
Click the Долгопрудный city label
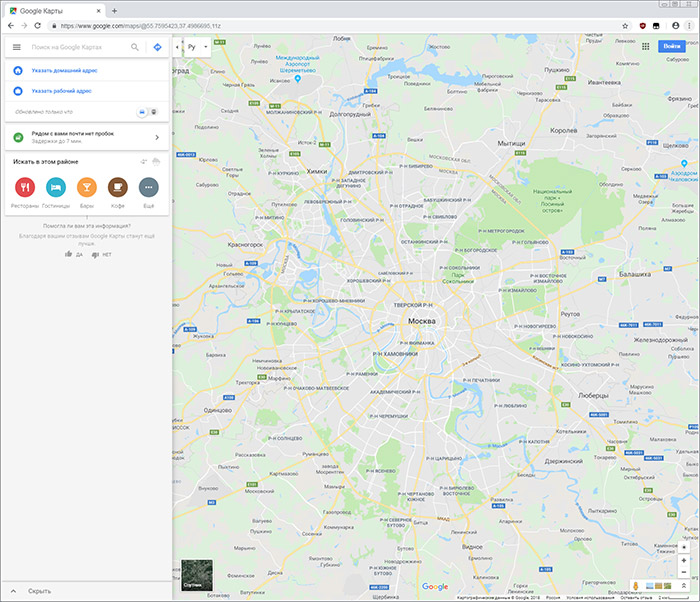[x=350, y=114]
